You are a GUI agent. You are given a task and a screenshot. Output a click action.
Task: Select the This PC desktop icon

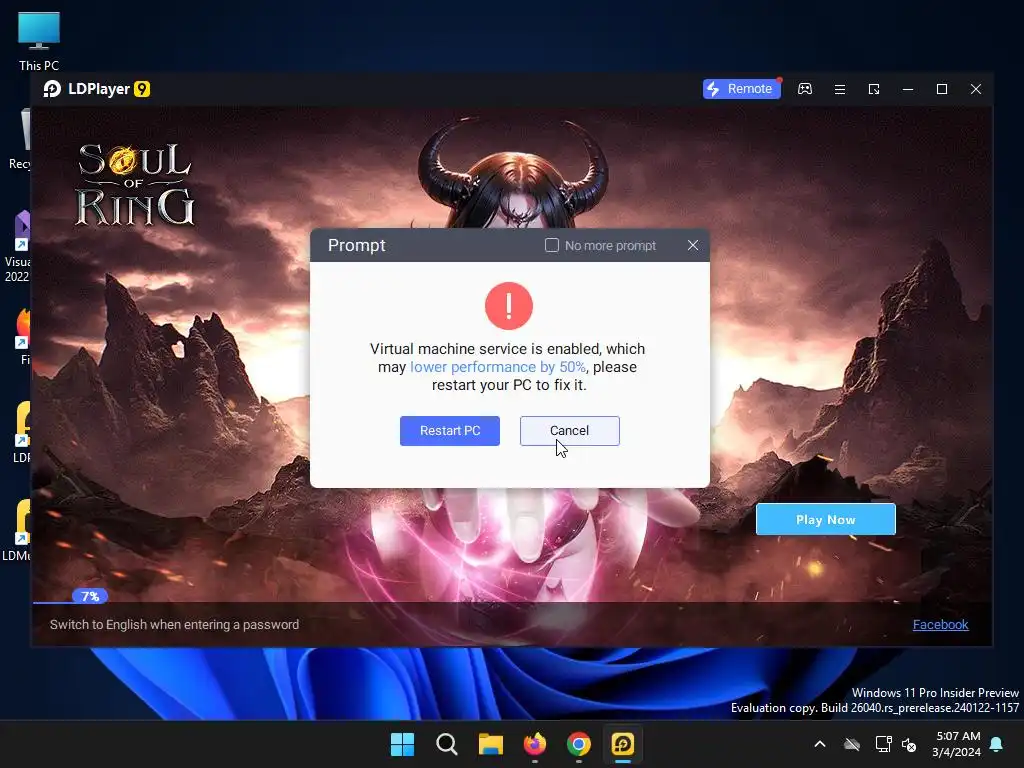pos(39,40)
